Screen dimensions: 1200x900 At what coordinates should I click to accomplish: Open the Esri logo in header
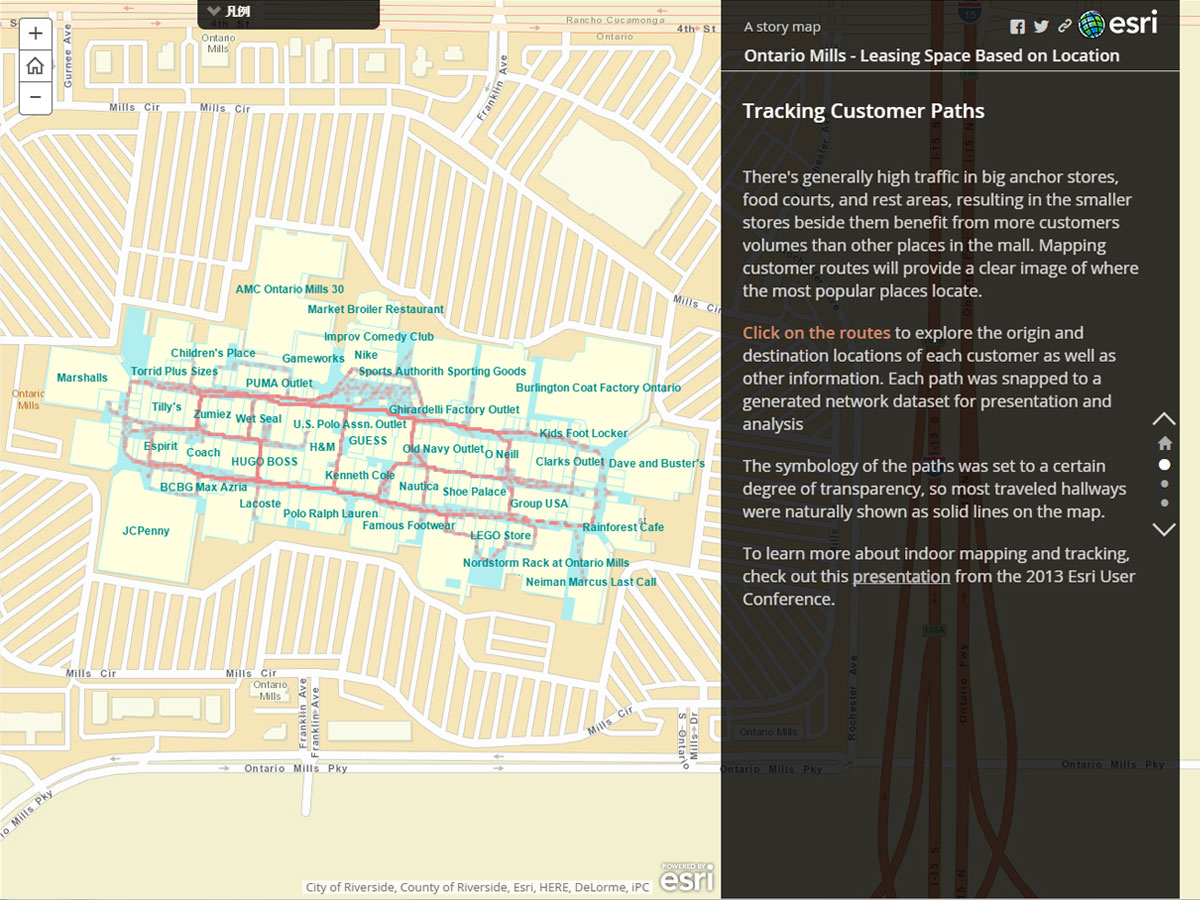[x=1119, y=24]
